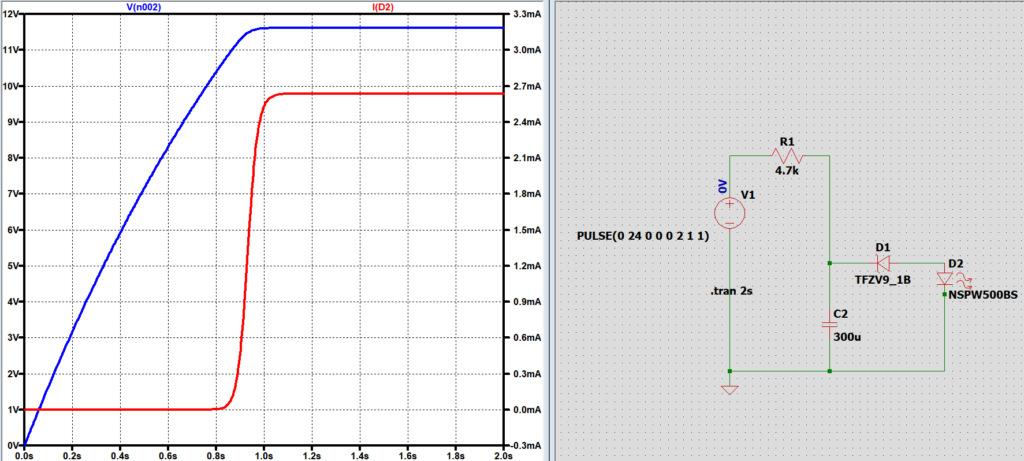Click the 2.0s time axis label
The height and width of the screenshot is (461, 1024).
coord(504,454)
